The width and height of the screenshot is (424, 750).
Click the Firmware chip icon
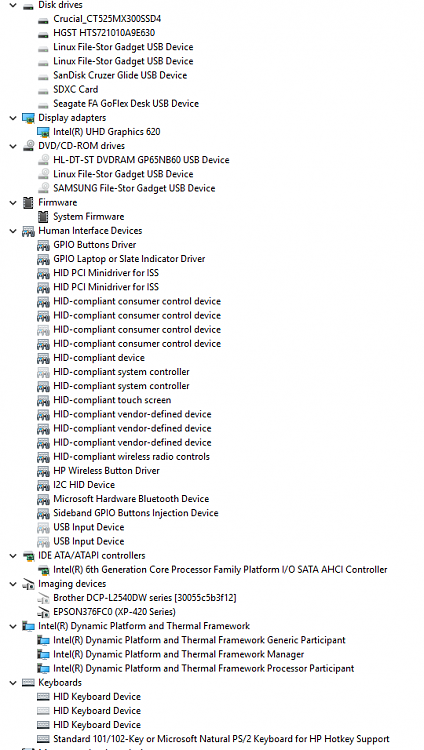[x=28, y=202]
